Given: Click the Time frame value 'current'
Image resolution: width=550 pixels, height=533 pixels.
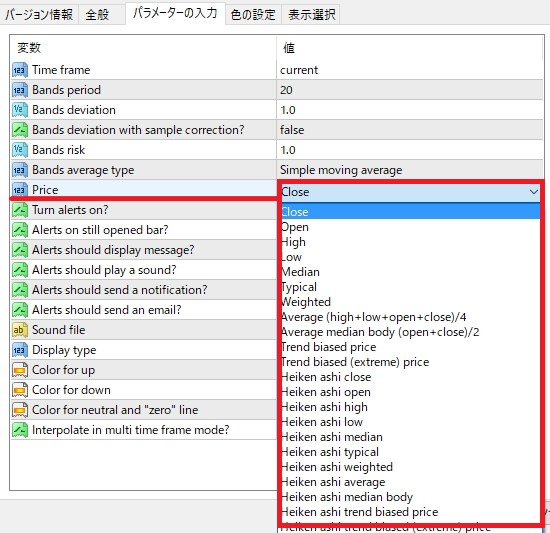Looking at the screenshot, I should (x=299, y=70).
